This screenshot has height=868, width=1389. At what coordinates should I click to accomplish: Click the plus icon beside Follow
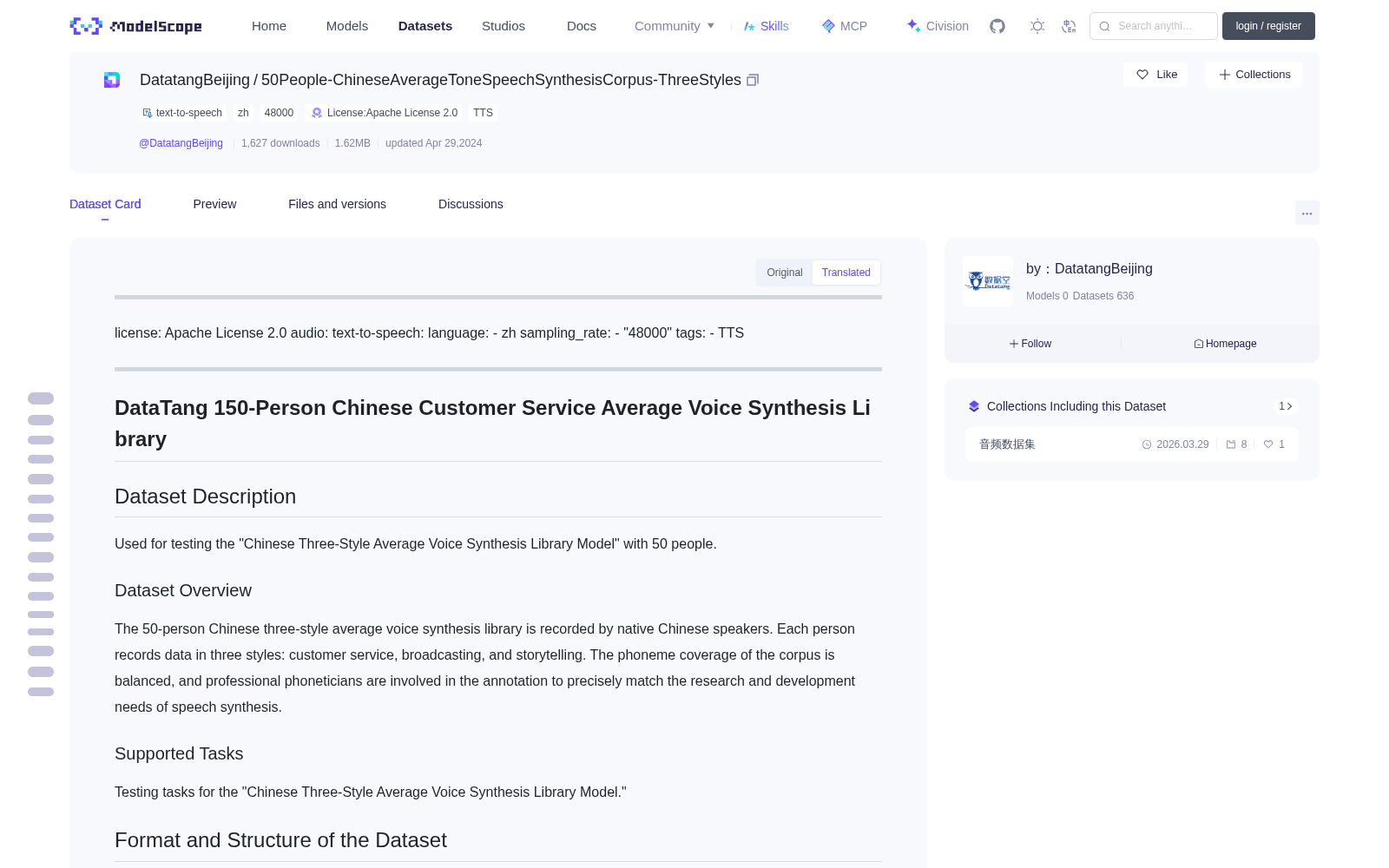pos(1014,344)
